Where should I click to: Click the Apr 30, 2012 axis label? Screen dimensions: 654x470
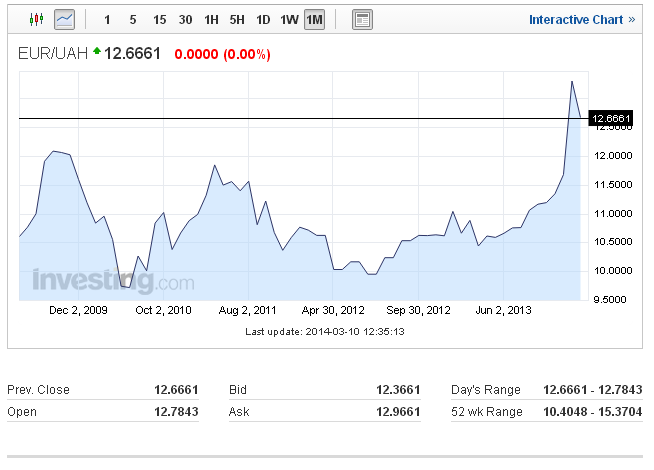tap(333, 310)
